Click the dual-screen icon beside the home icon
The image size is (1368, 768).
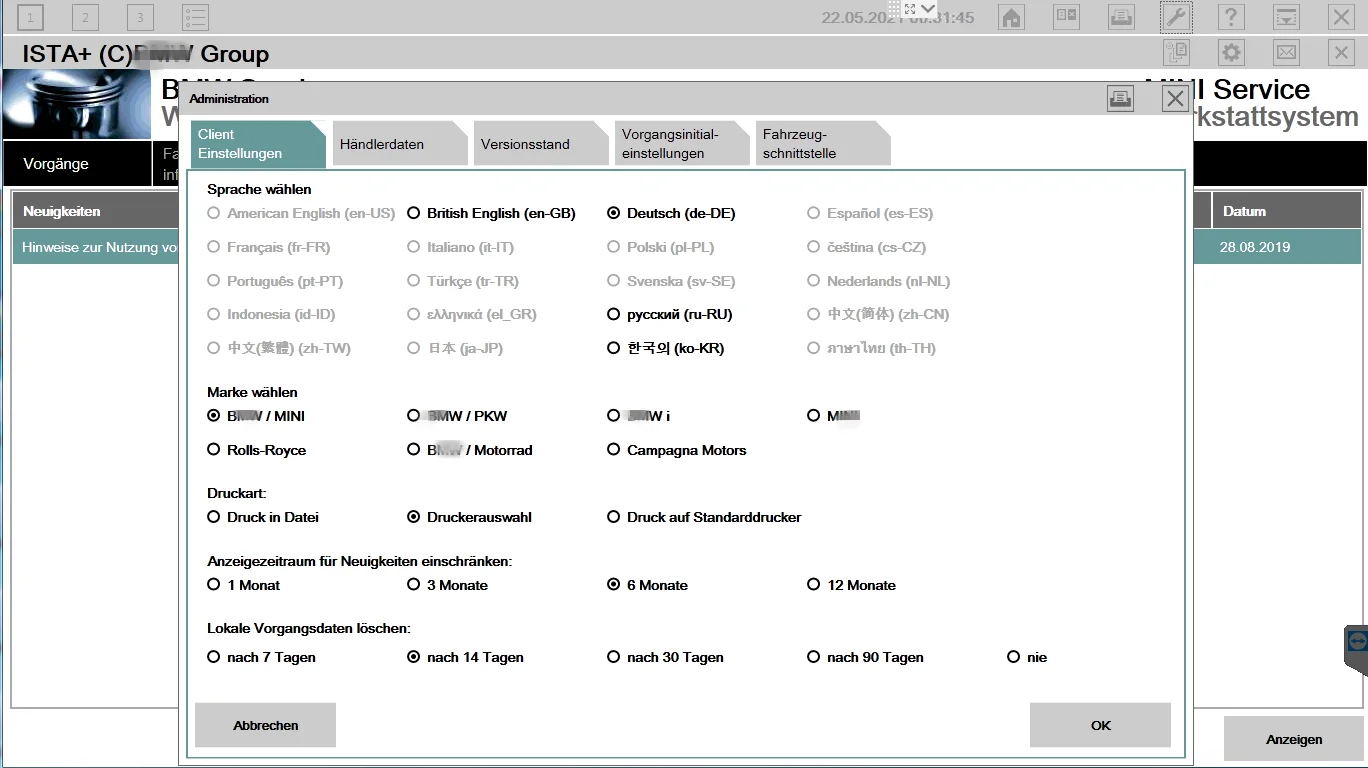click(1067, 17)
